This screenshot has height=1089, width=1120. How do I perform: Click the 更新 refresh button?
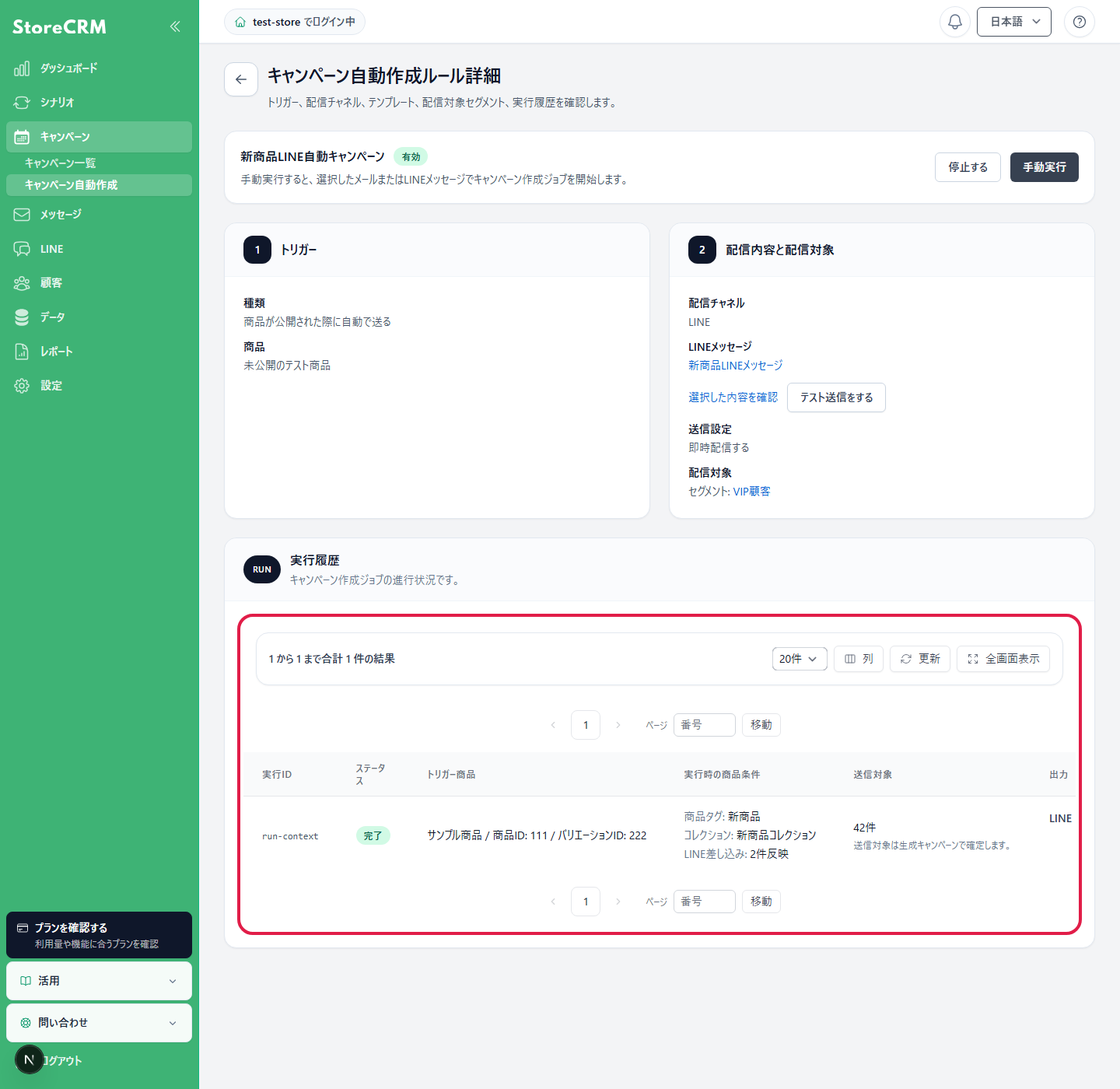coord(920,659)
